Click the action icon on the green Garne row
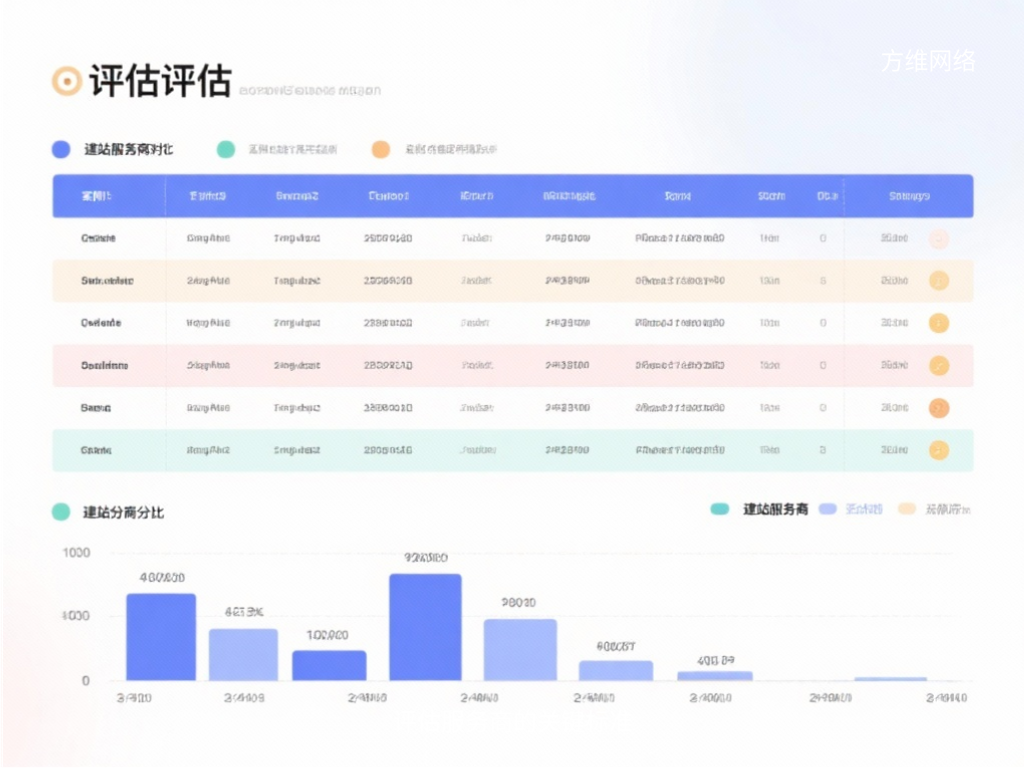This screenshot has height=768, width=1024. pyautogui.click(x=940, y=450)
